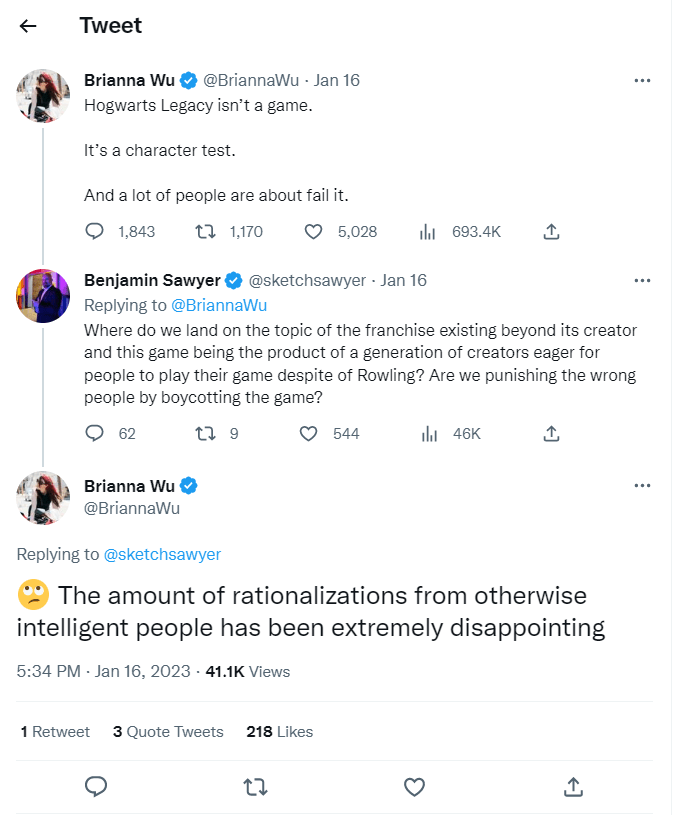This screenshot has width=673, height=815.
Task: Share Benjamin Sawyer's tweet
Action: pos(550,433)
